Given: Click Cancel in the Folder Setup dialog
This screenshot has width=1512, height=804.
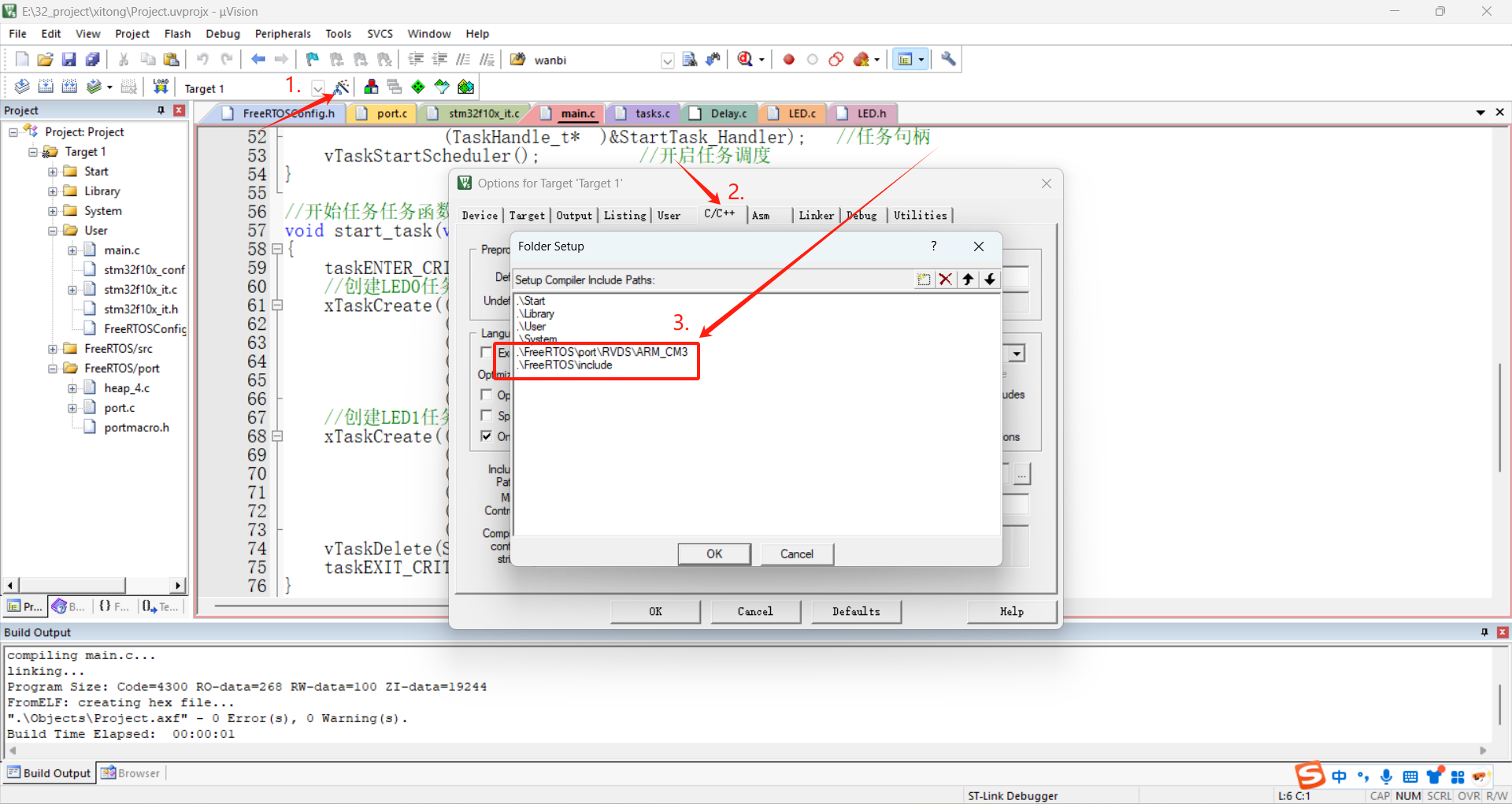Looking at the screenshot, I should pos(797,554).
